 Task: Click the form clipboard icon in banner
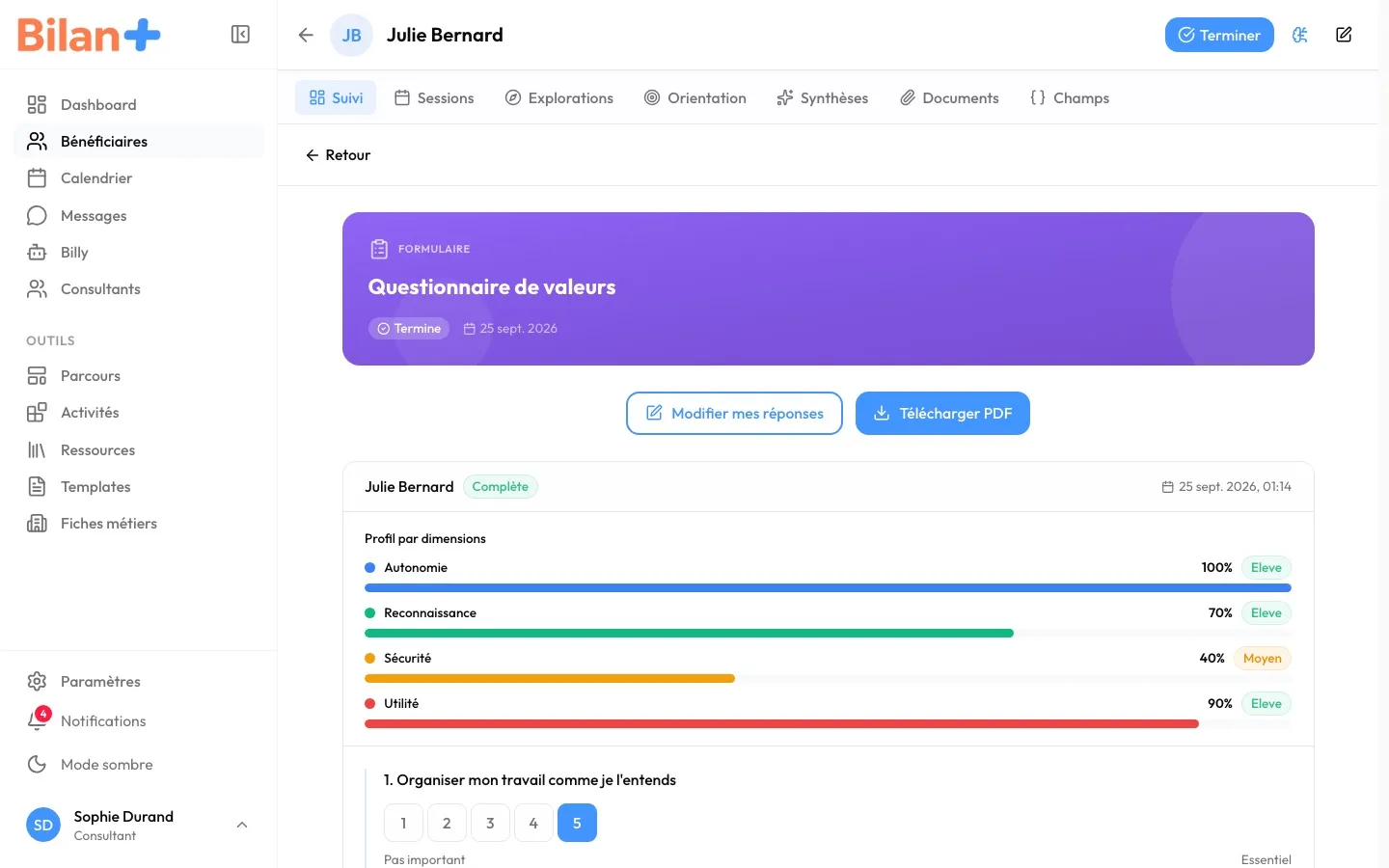(379, 249)
